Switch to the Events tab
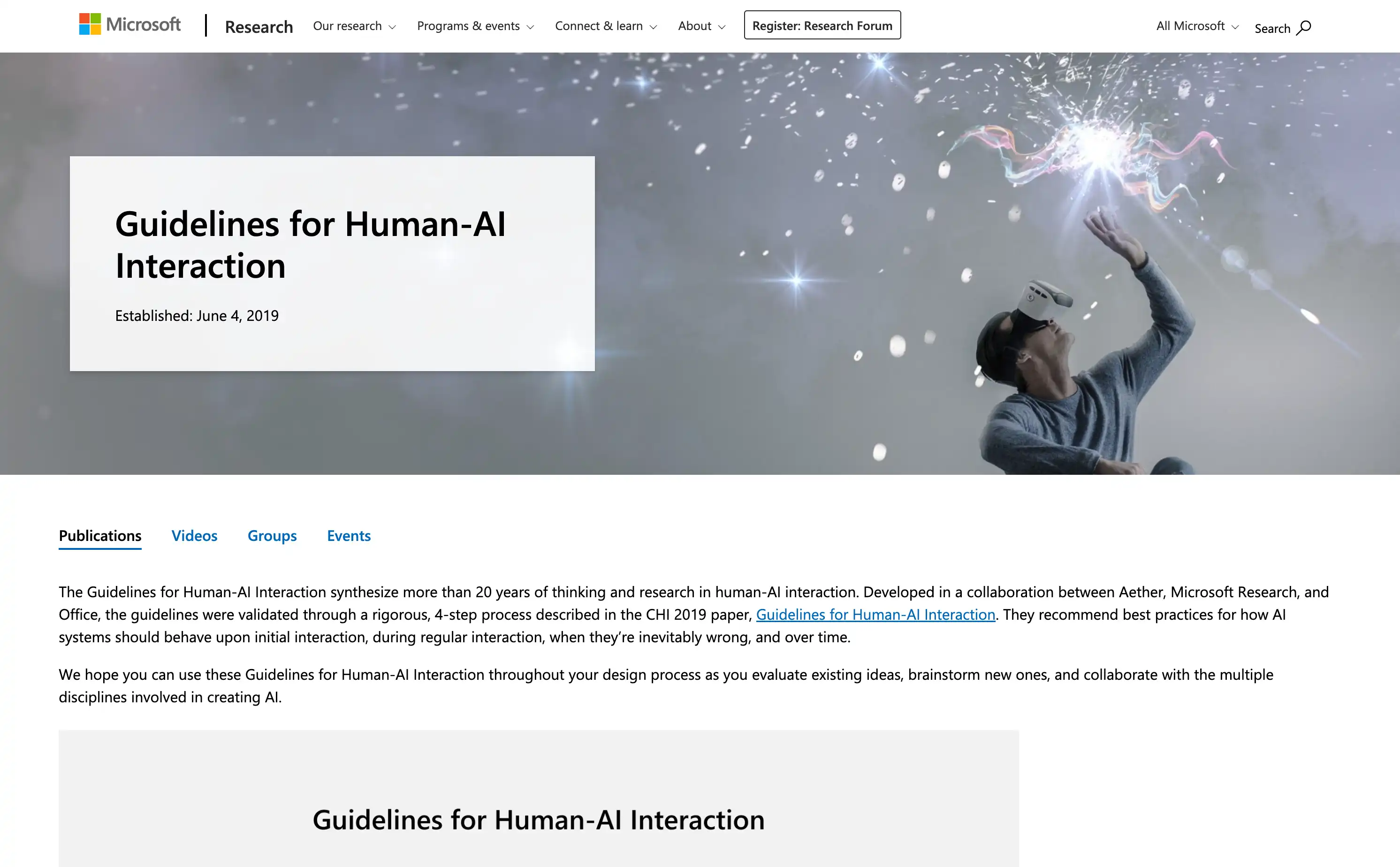 [349, 536]
